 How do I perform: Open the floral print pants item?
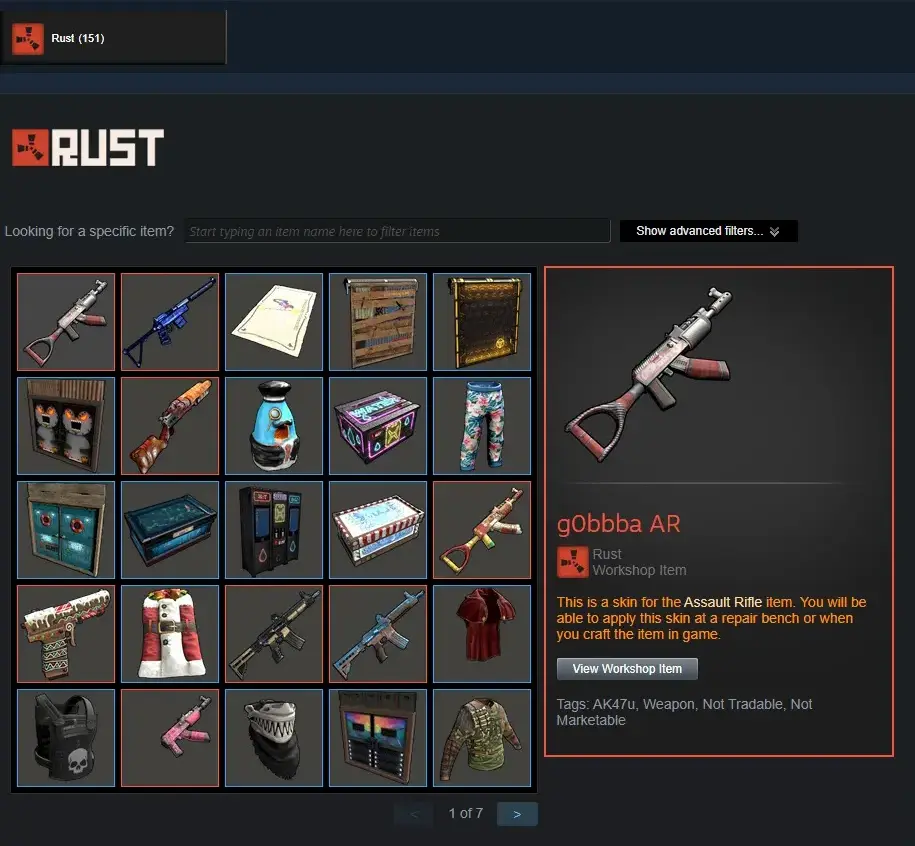tap(482, 426)
